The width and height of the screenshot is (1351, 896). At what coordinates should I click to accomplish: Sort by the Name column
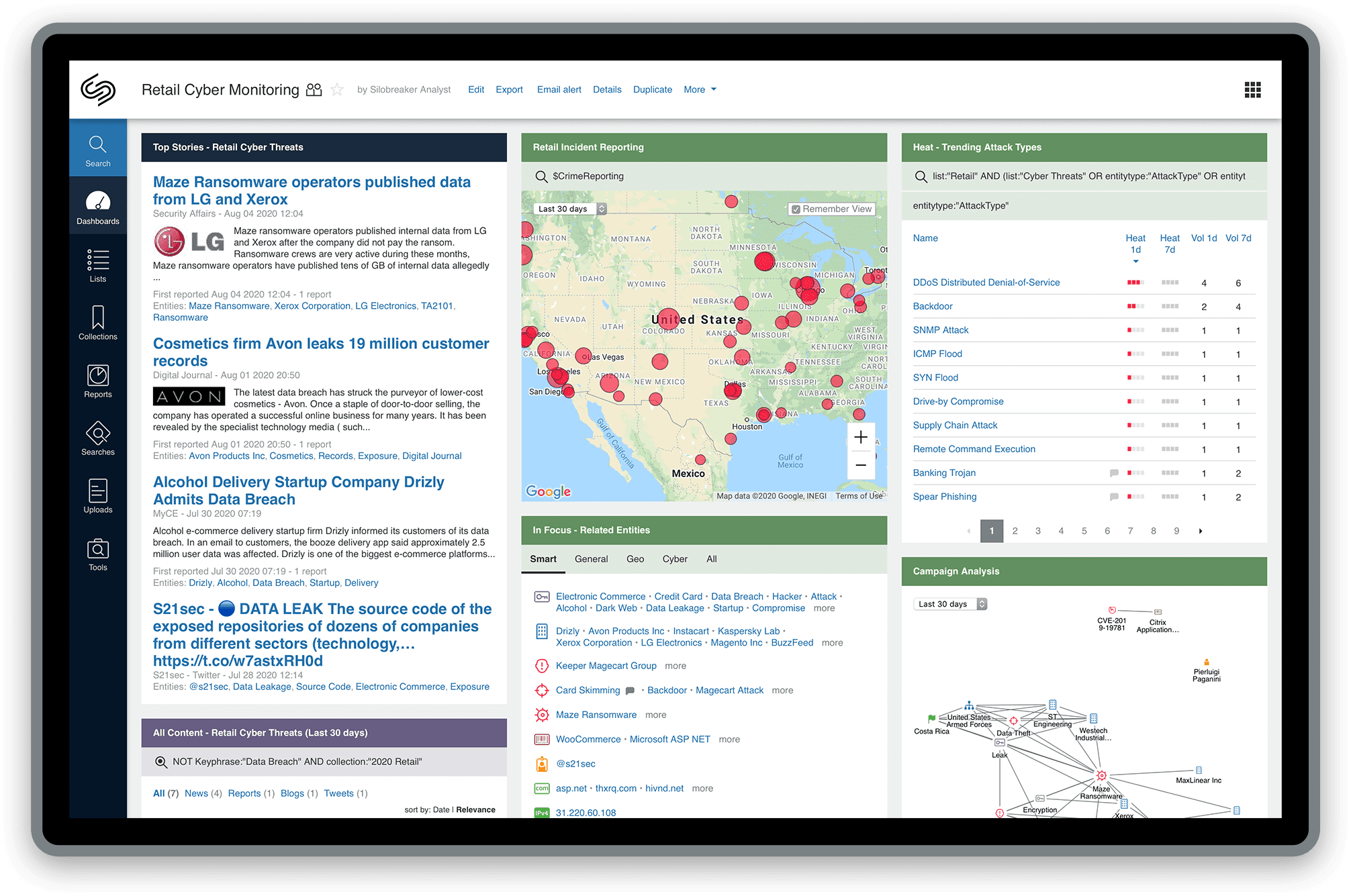[x=925, y=238]
